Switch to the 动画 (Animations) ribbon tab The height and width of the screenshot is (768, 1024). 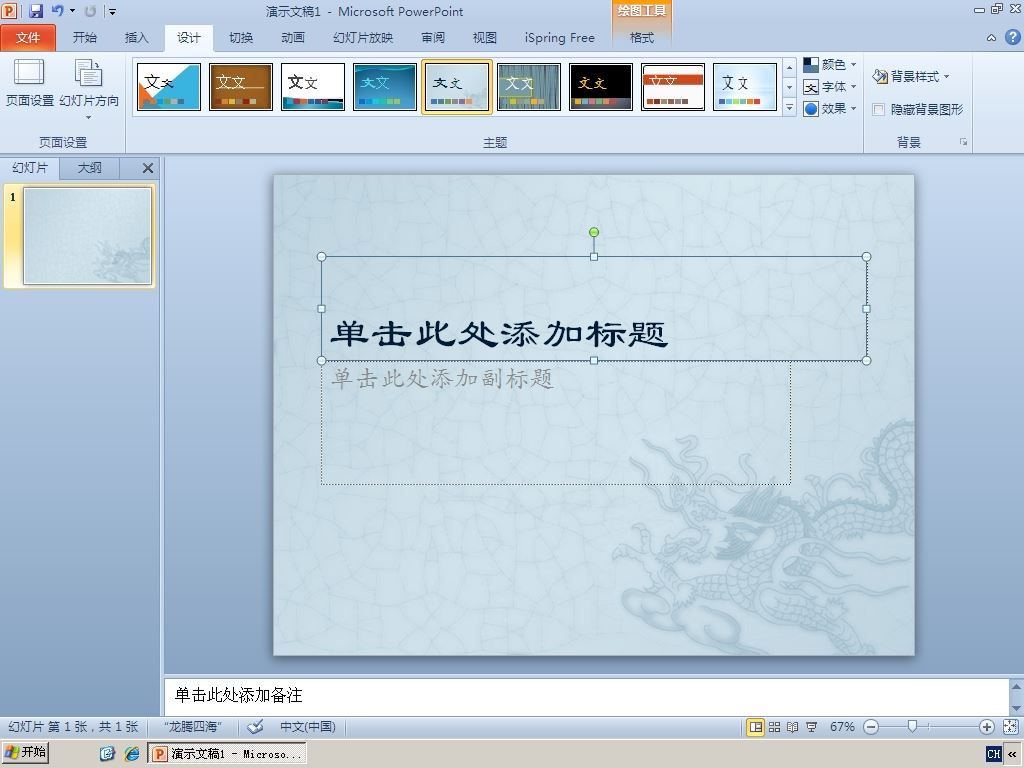tap(293, 38)
